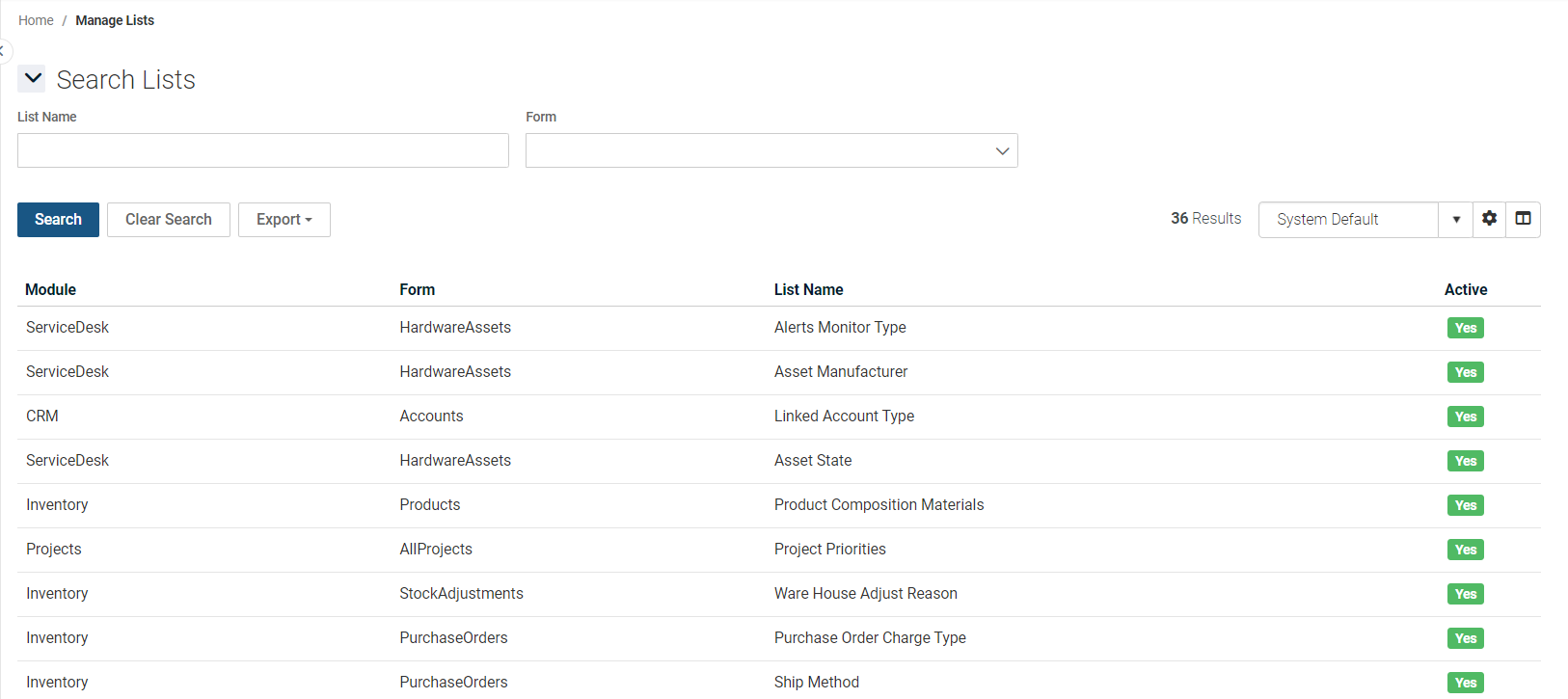Click the Yes badge for Project Priorities
The image size is (1568, 699).
pos(1465,550)
